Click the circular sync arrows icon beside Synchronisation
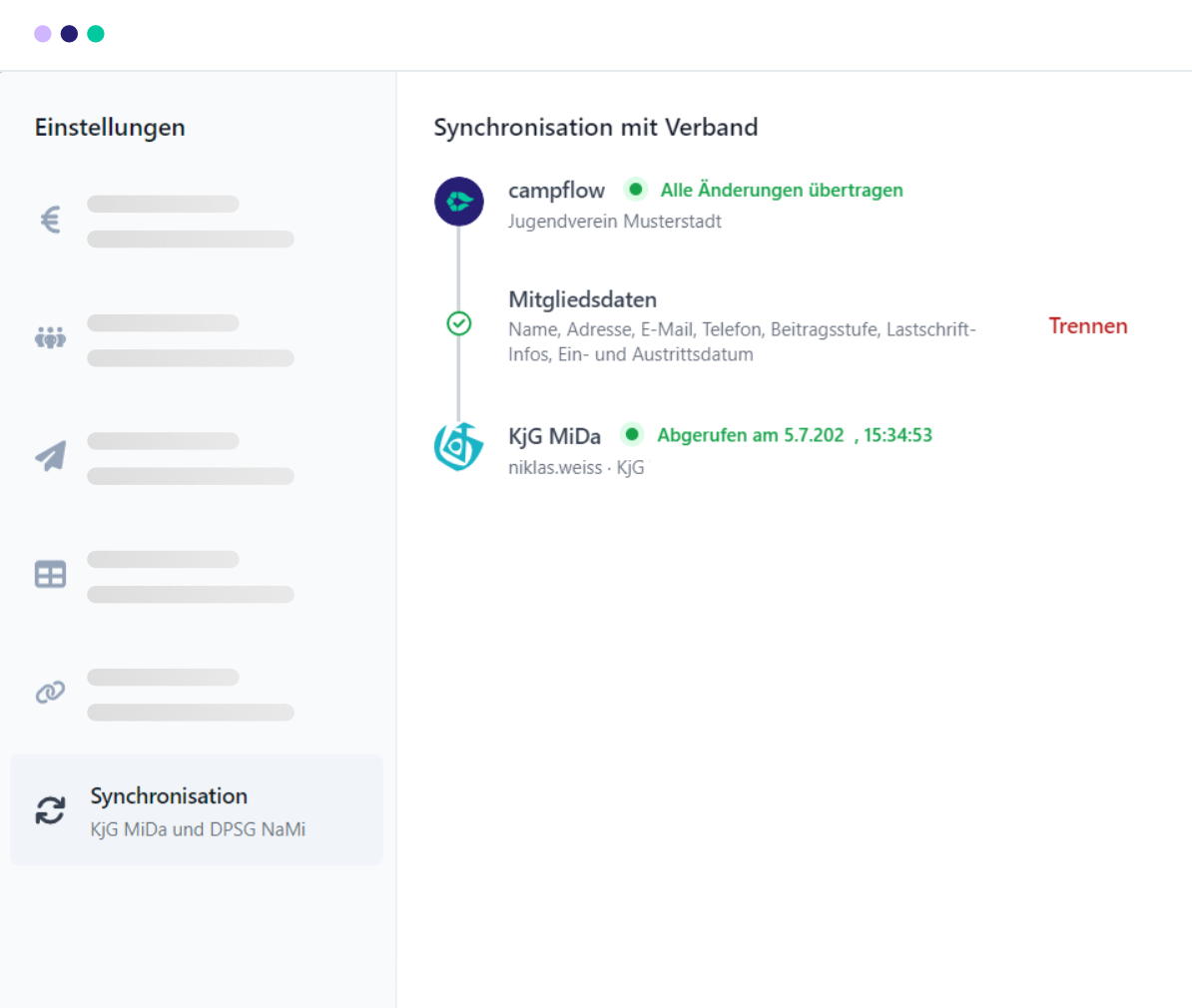 (50, 809)
